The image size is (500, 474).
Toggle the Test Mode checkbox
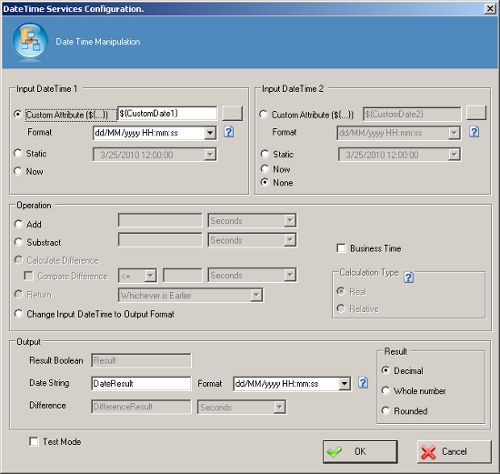click(33, 442)
